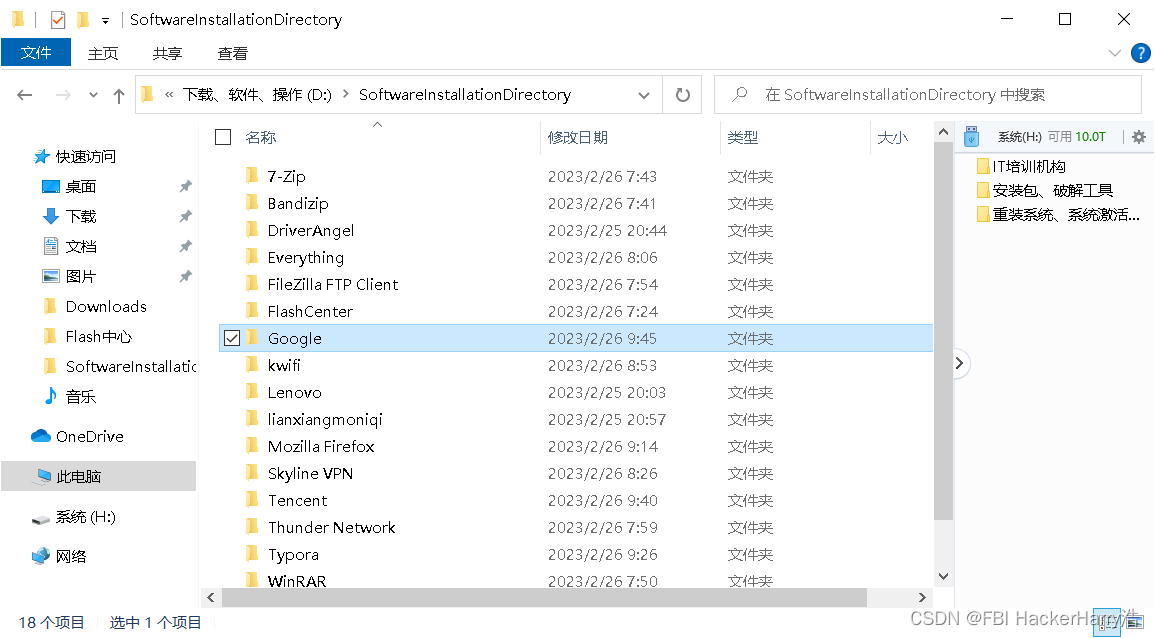Click 下载、软件、操作 (D:) in the address path

point(257,94)
